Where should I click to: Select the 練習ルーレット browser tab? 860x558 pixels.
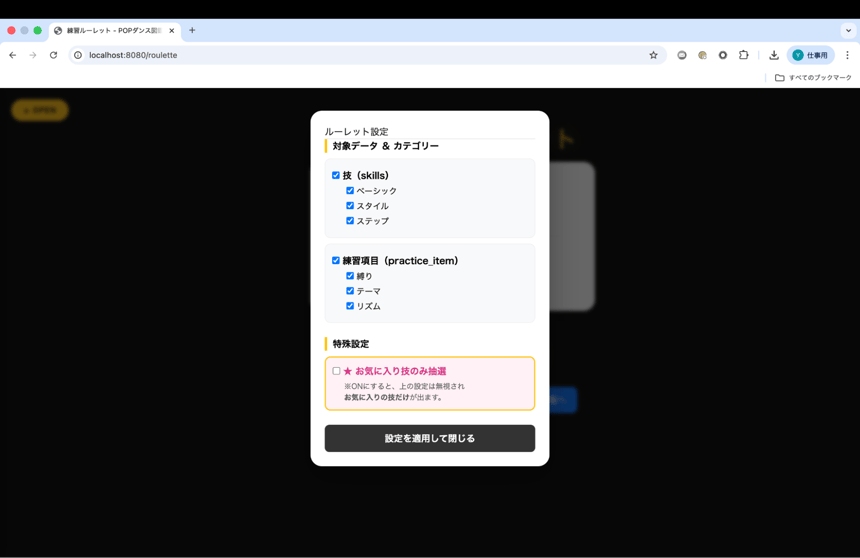click(x=115, y=31)
